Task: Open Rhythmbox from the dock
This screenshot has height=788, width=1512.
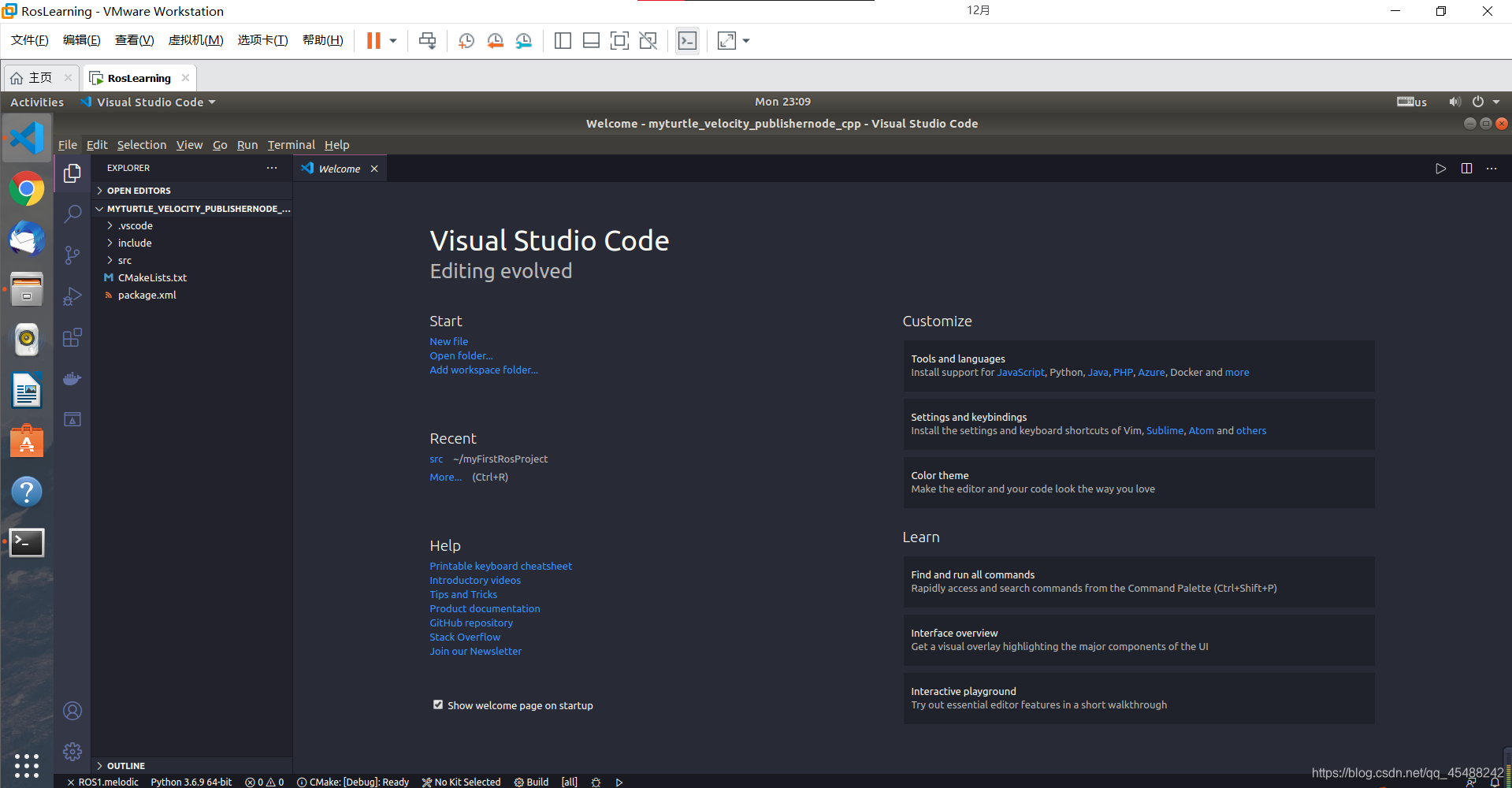Action: [27, 340]
